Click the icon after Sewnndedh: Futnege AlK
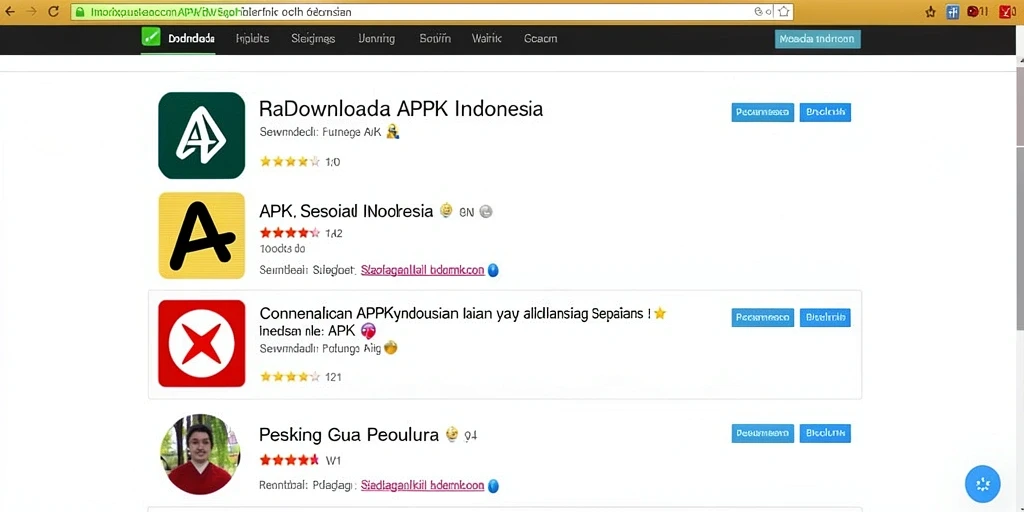The width and height of the screenshot is (1024, 512). pos(392,132)
